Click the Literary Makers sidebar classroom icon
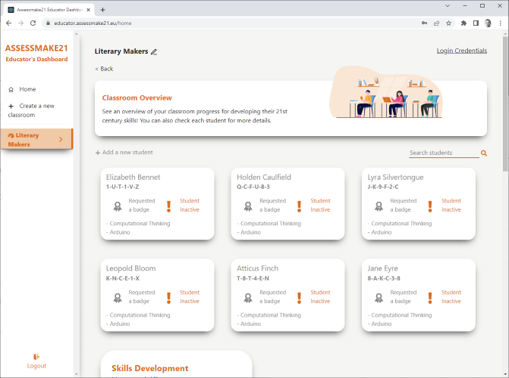Screen dimensions: 509x378 coord(11,135)
